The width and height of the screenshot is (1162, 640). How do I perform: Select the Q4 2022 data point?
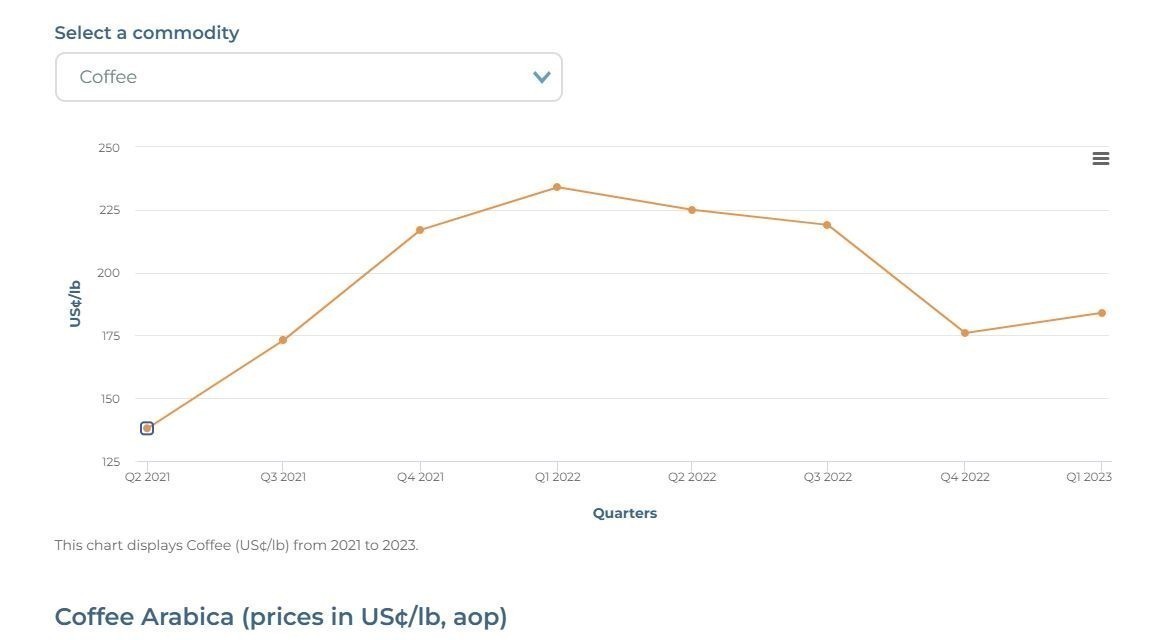coord(965,333)
